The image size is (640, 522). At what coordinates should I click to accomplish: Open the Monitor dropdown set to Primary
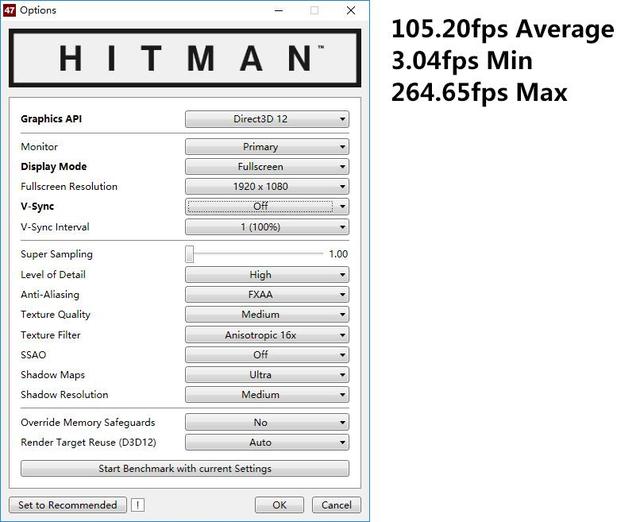(267, 147)
